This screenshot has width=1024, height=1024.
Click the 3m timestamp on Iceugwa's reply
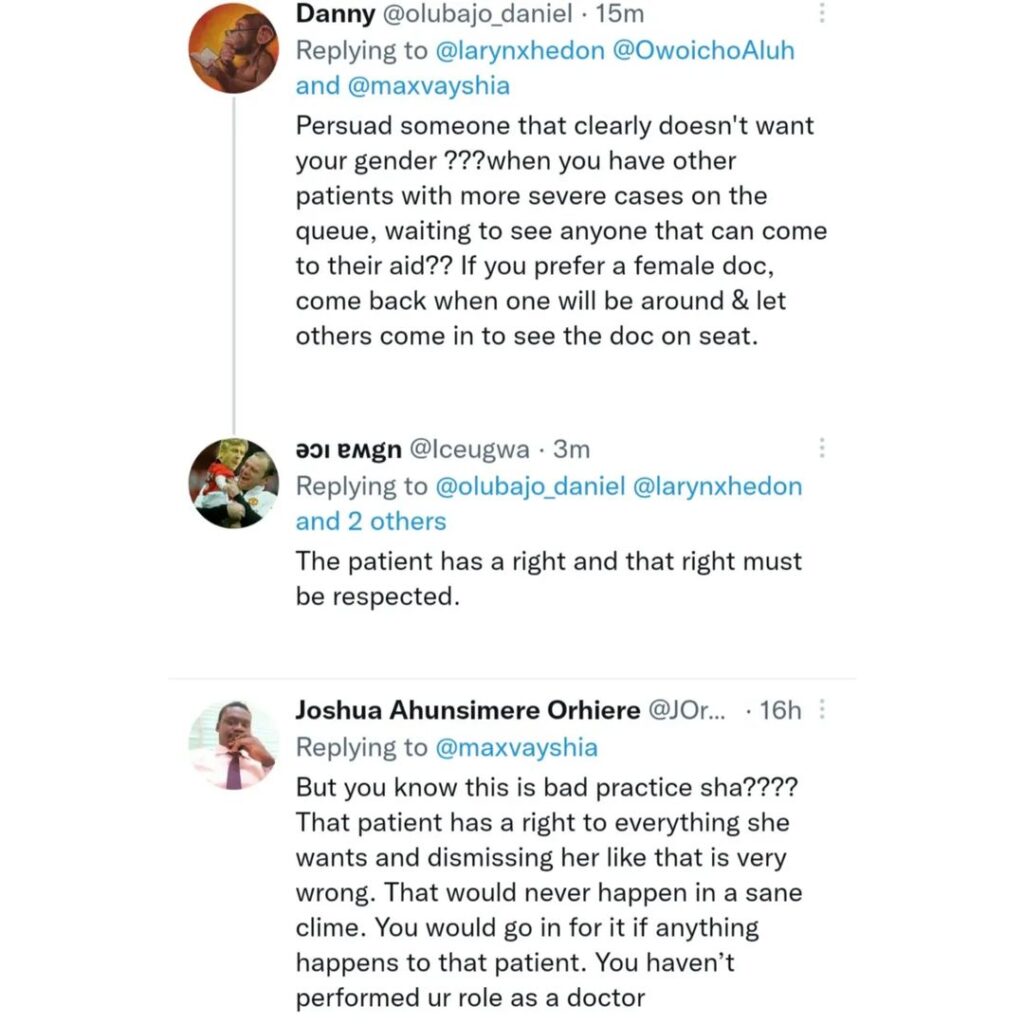point(568,450)
